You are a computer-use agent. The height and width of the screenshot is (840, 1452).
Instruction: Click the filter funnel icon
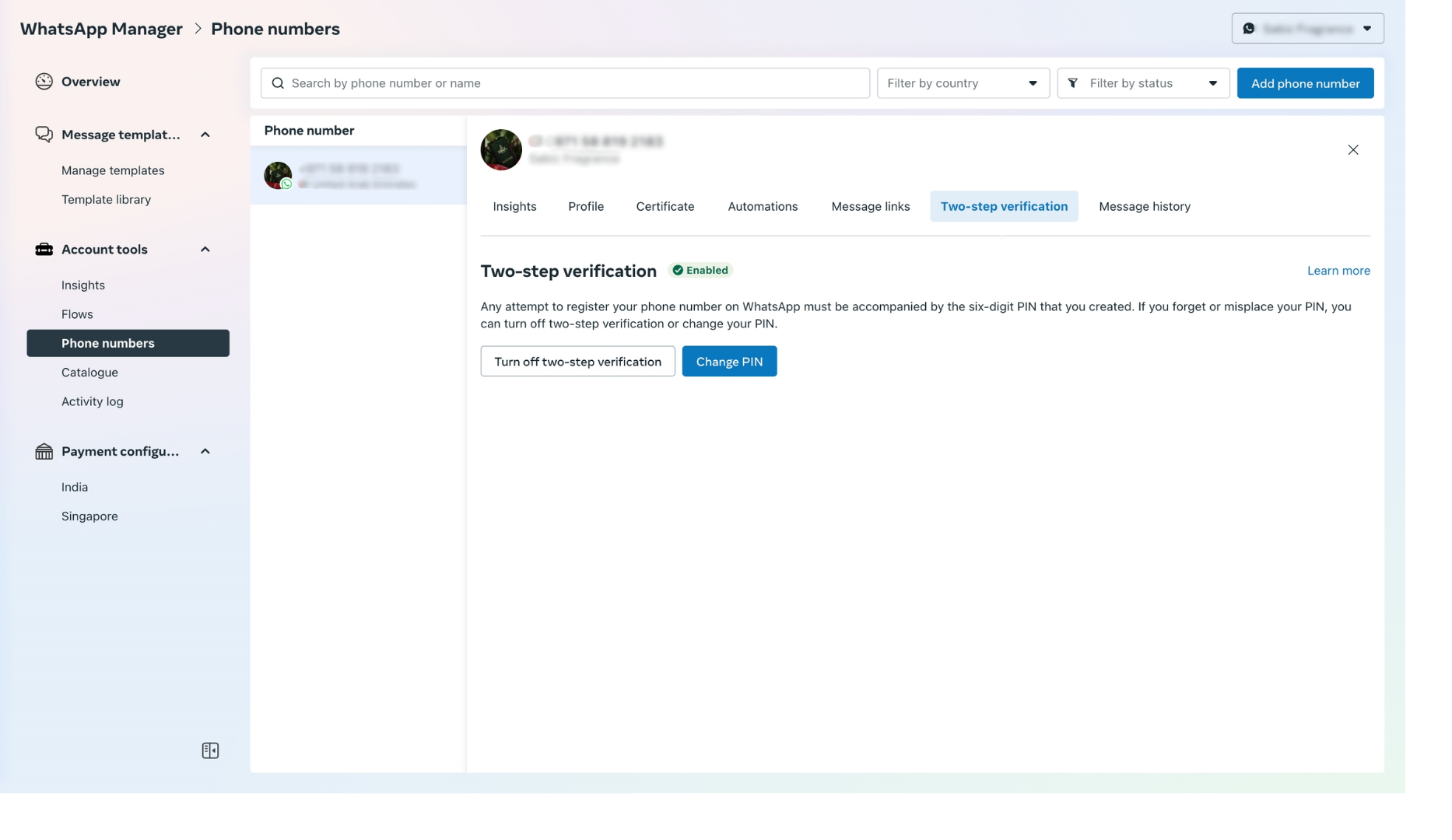(1073, 83)
